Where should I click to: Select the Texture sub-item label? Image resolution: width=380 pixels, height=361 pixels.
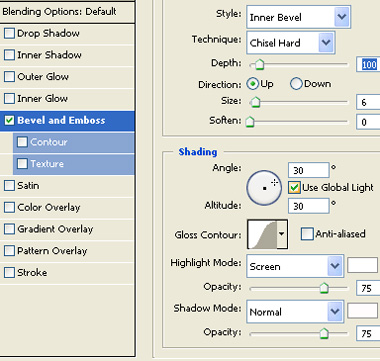[47, 164]
